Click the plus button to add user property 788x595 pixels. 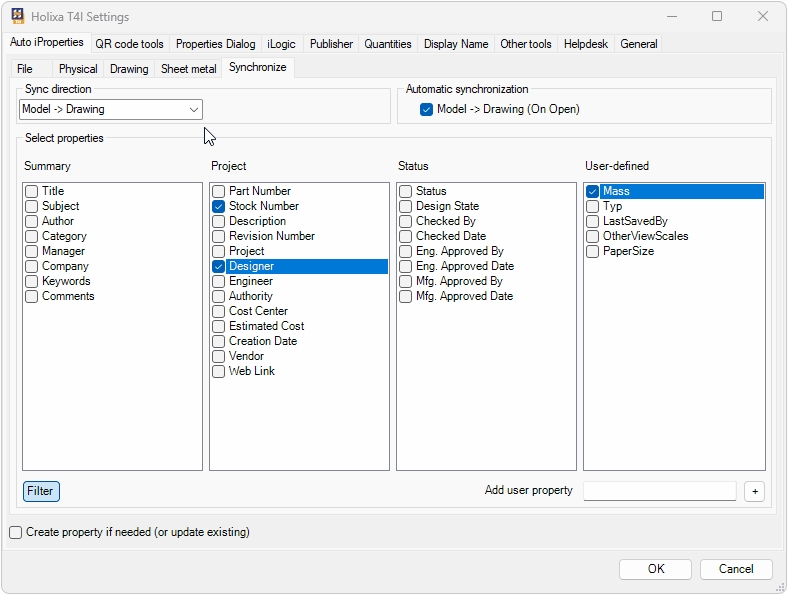(753, 491)
